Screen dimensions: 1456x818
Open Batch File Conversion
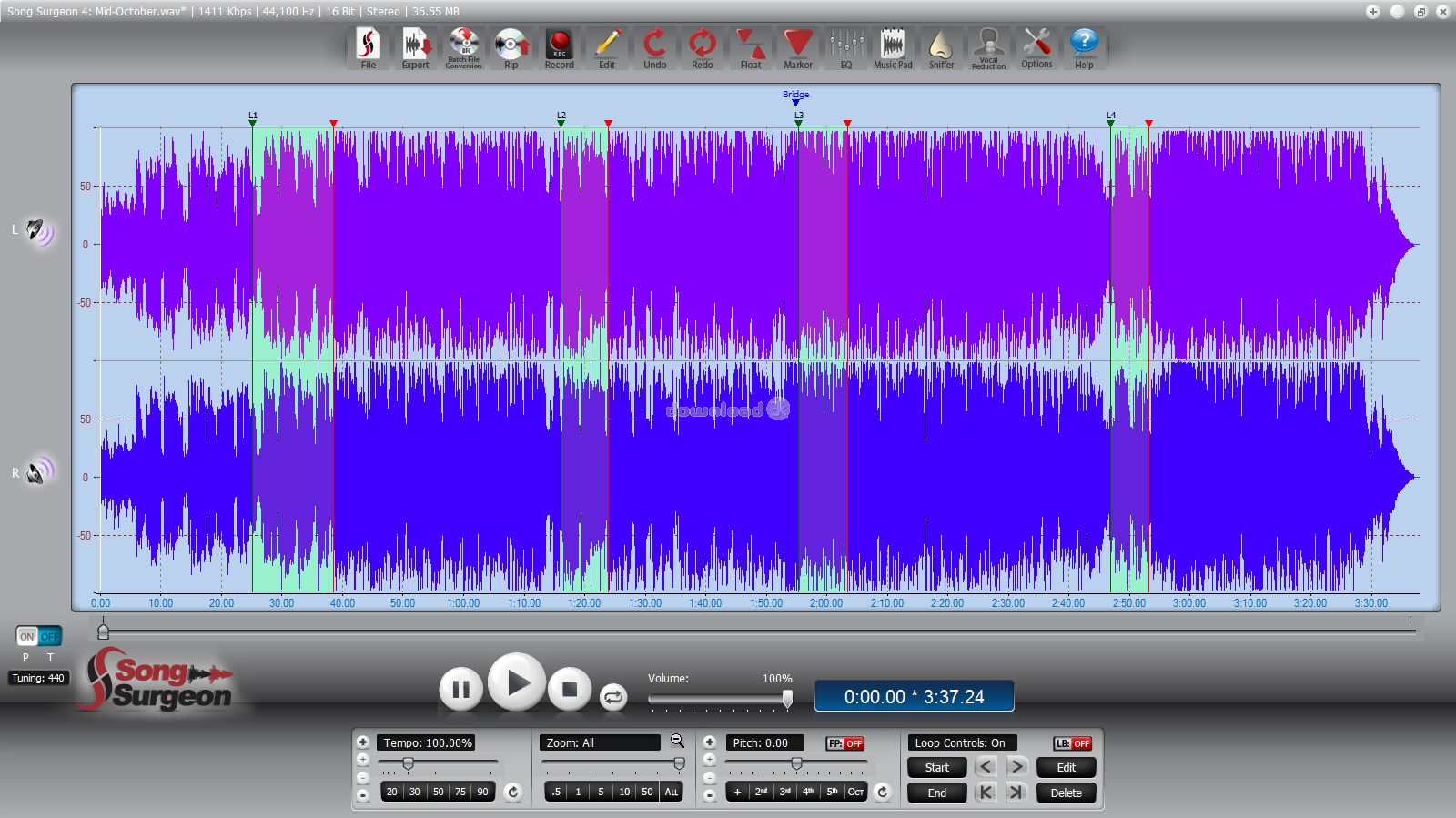[x=463, y=48]
